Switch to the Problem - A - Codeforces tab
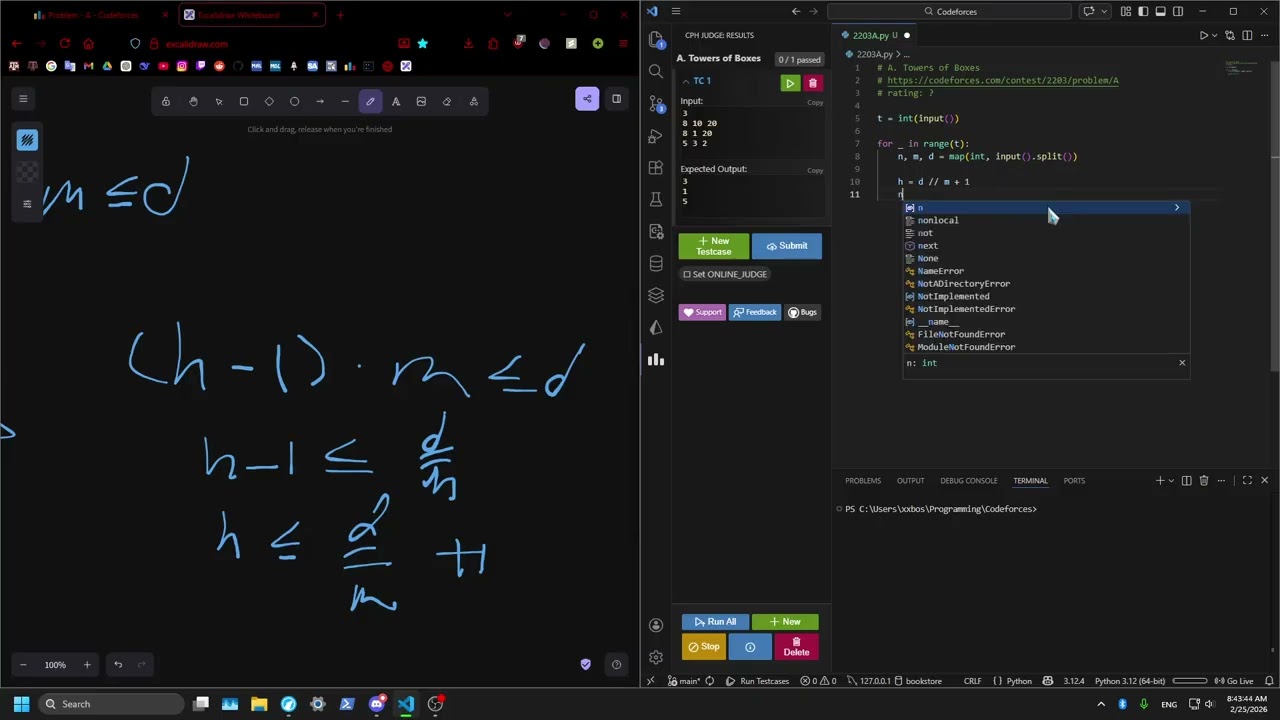The width and height of the screenshot is (1280, 720). click(x=93, y=15)
